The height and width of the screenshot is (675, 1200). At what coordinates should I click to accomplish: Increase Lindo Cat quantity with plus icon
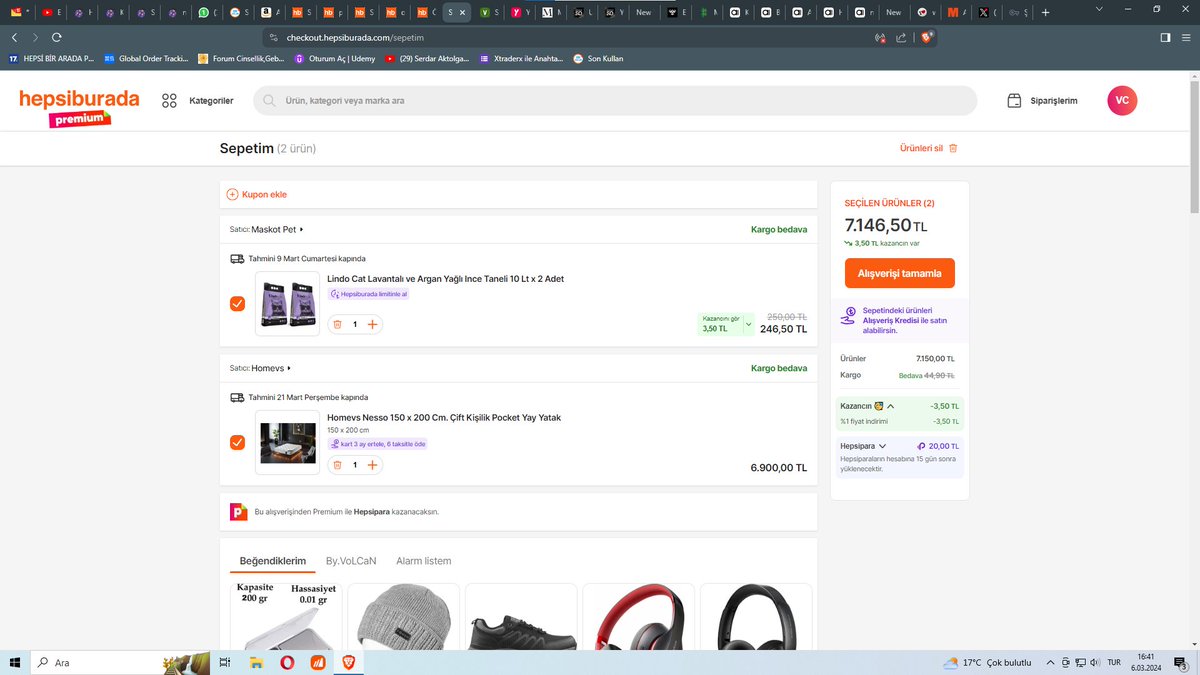point(372,324)
